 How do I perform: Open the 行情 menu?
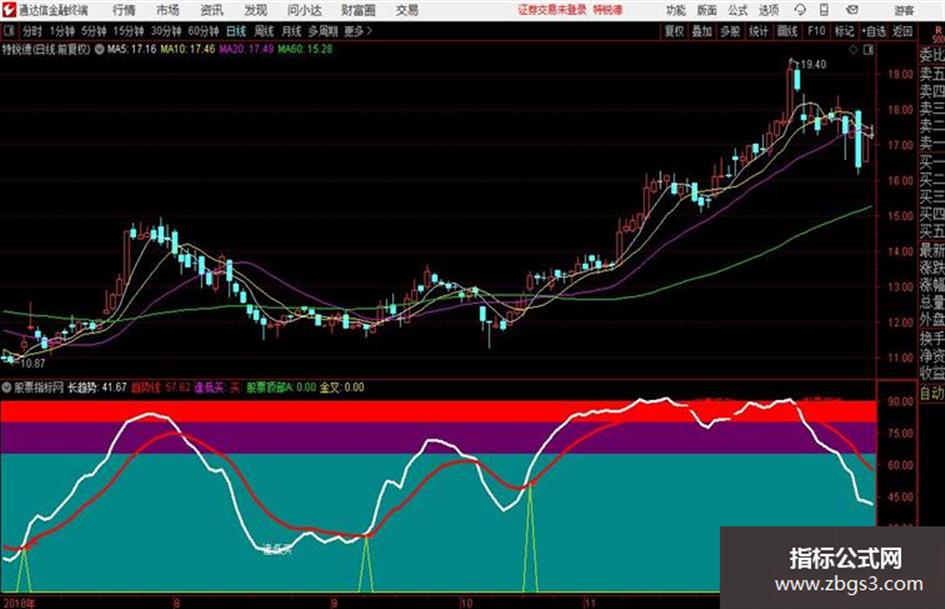pyautogui.click(x=124, y=10)
